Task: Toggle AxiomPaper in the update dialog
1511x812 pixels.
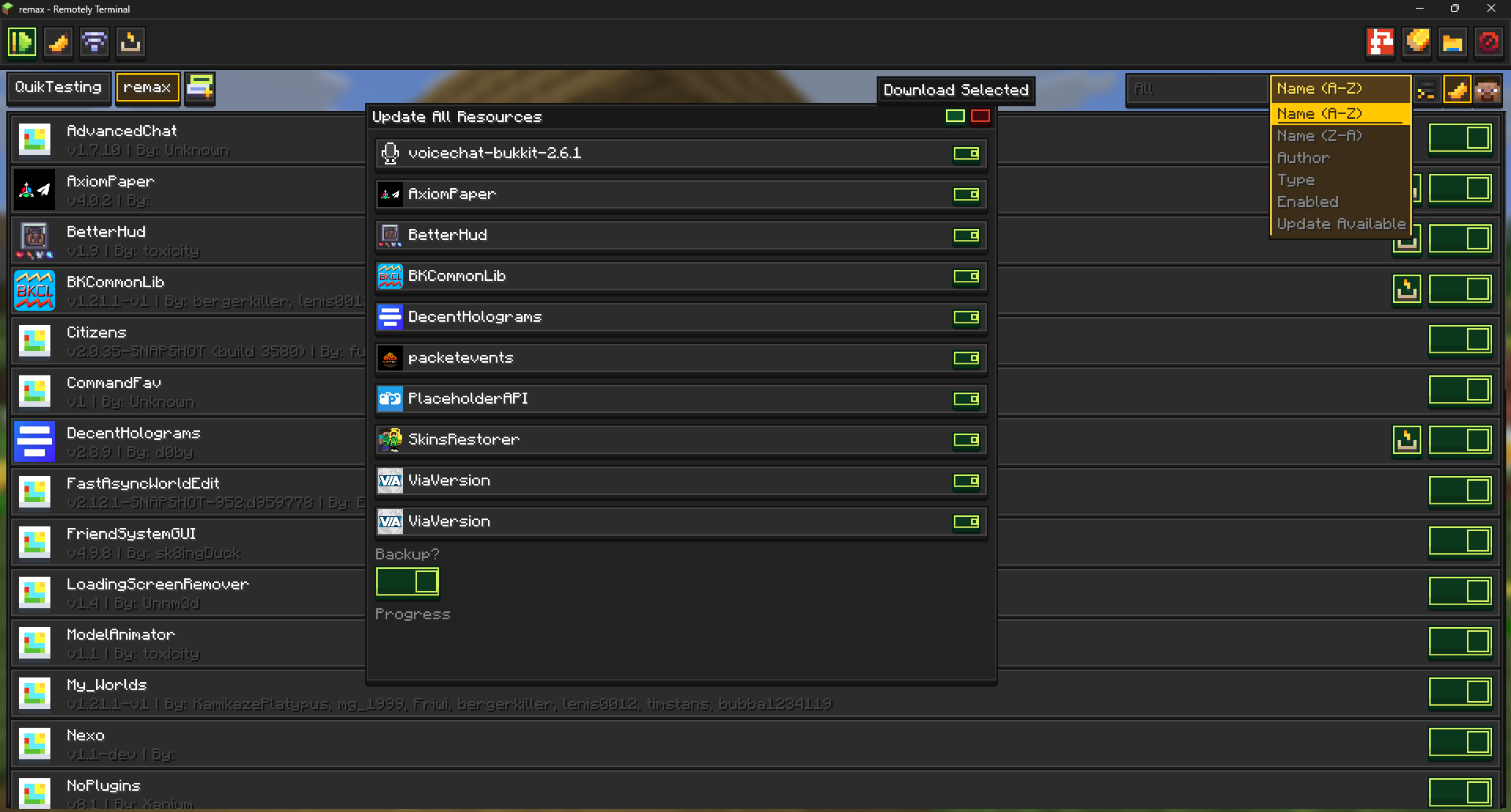Action: (966, 194)
